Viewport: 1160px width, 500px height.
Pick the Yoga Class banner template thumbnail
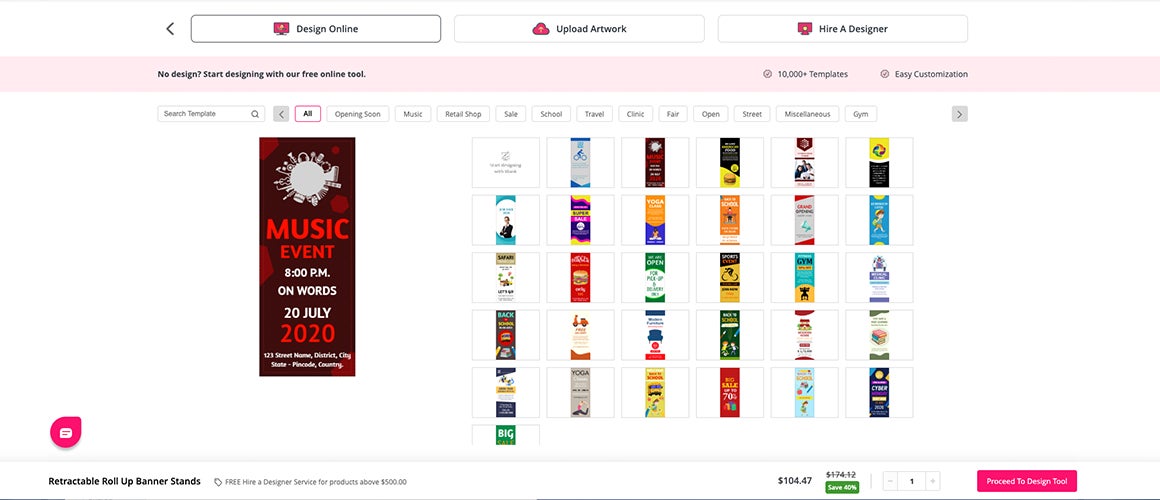pos(655,220)
